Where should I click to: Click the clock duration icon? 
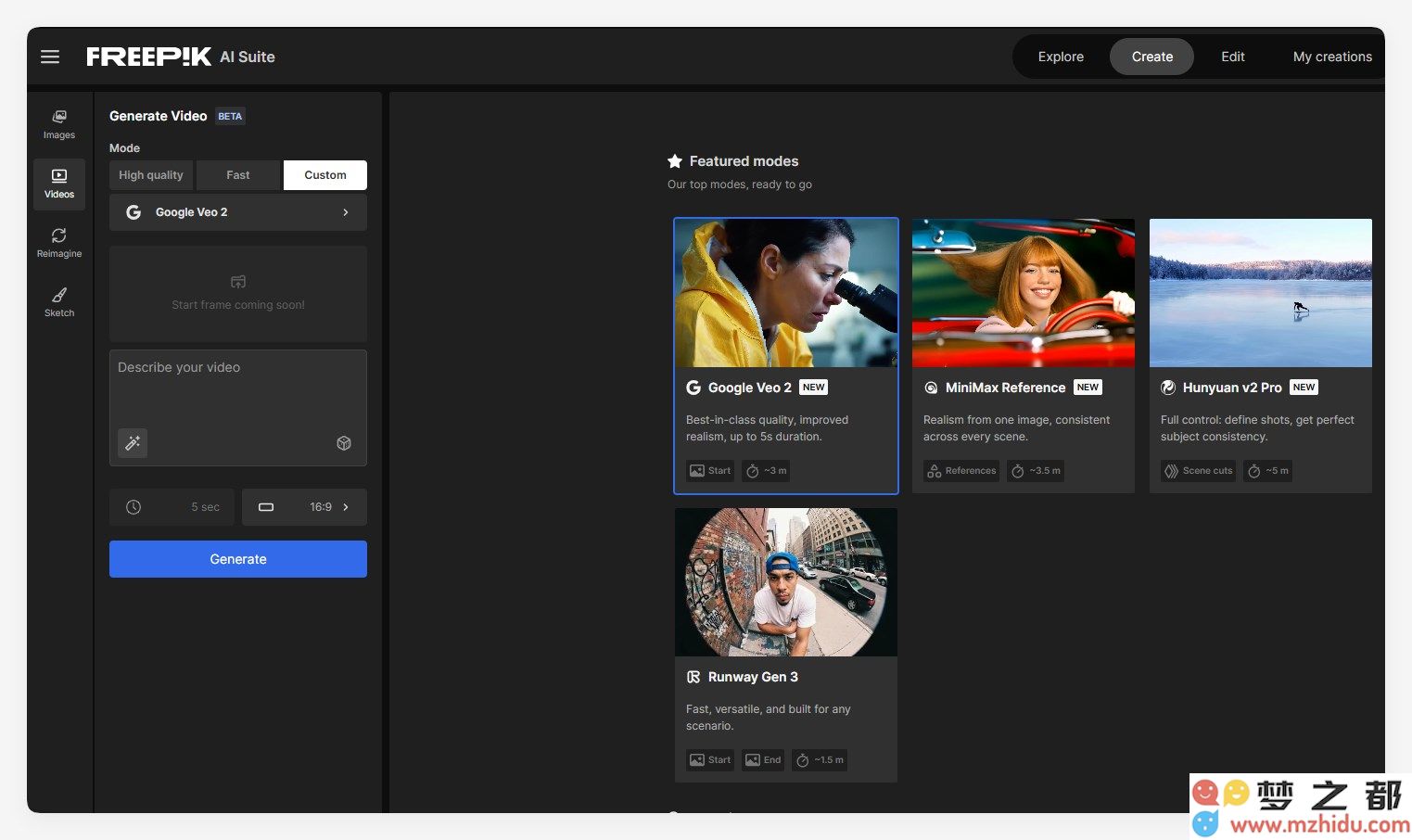pyautogui.click(x=134, y=507)
